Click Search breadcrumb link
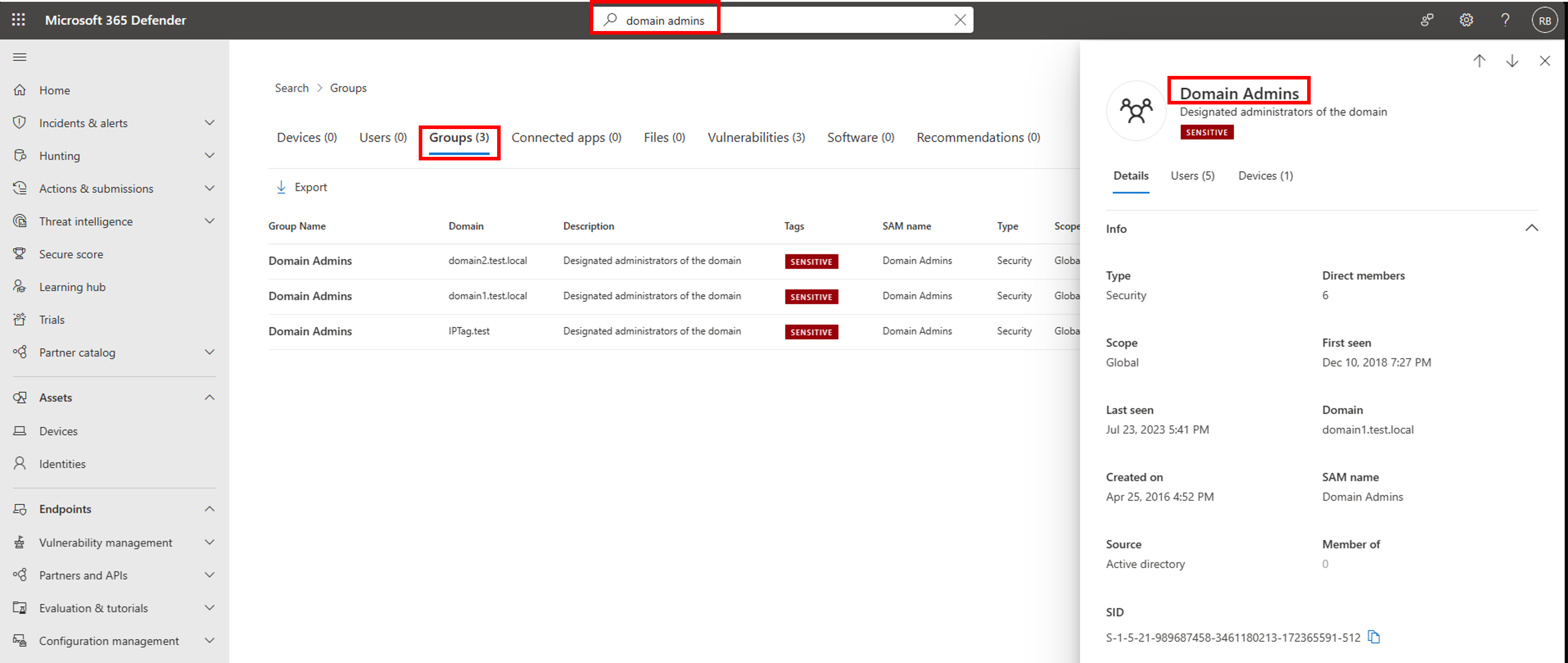 pos(292,88)
